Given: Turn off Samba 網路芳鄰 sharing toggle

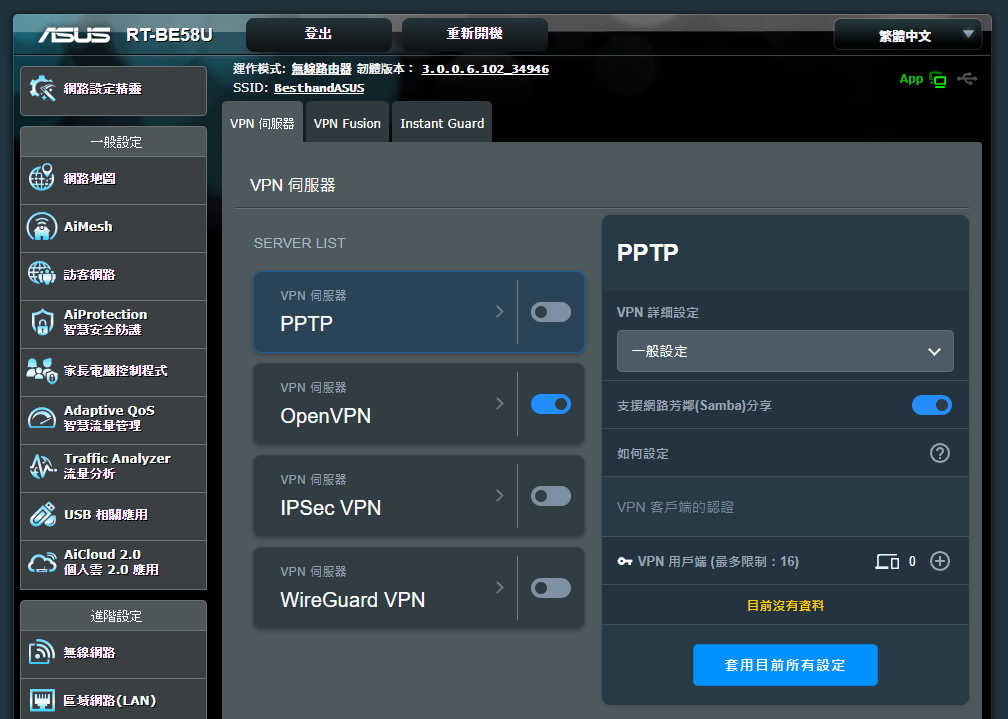Looking at the screenshot, I should pyautogui.click(x=931, y=405).
